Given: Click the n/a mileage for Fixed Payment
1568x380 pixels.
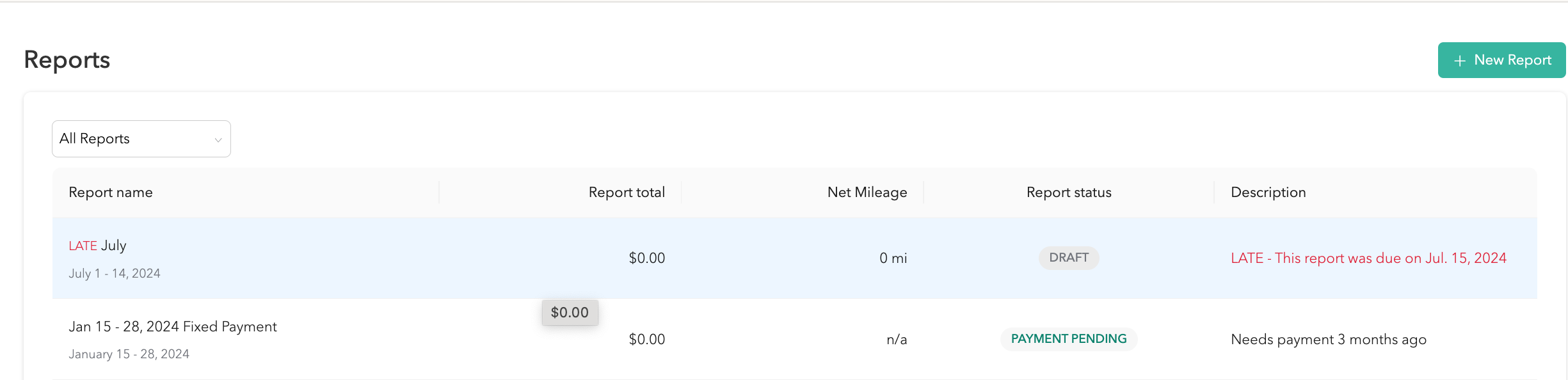Looking at the screenshot, I should coord(896,340).
